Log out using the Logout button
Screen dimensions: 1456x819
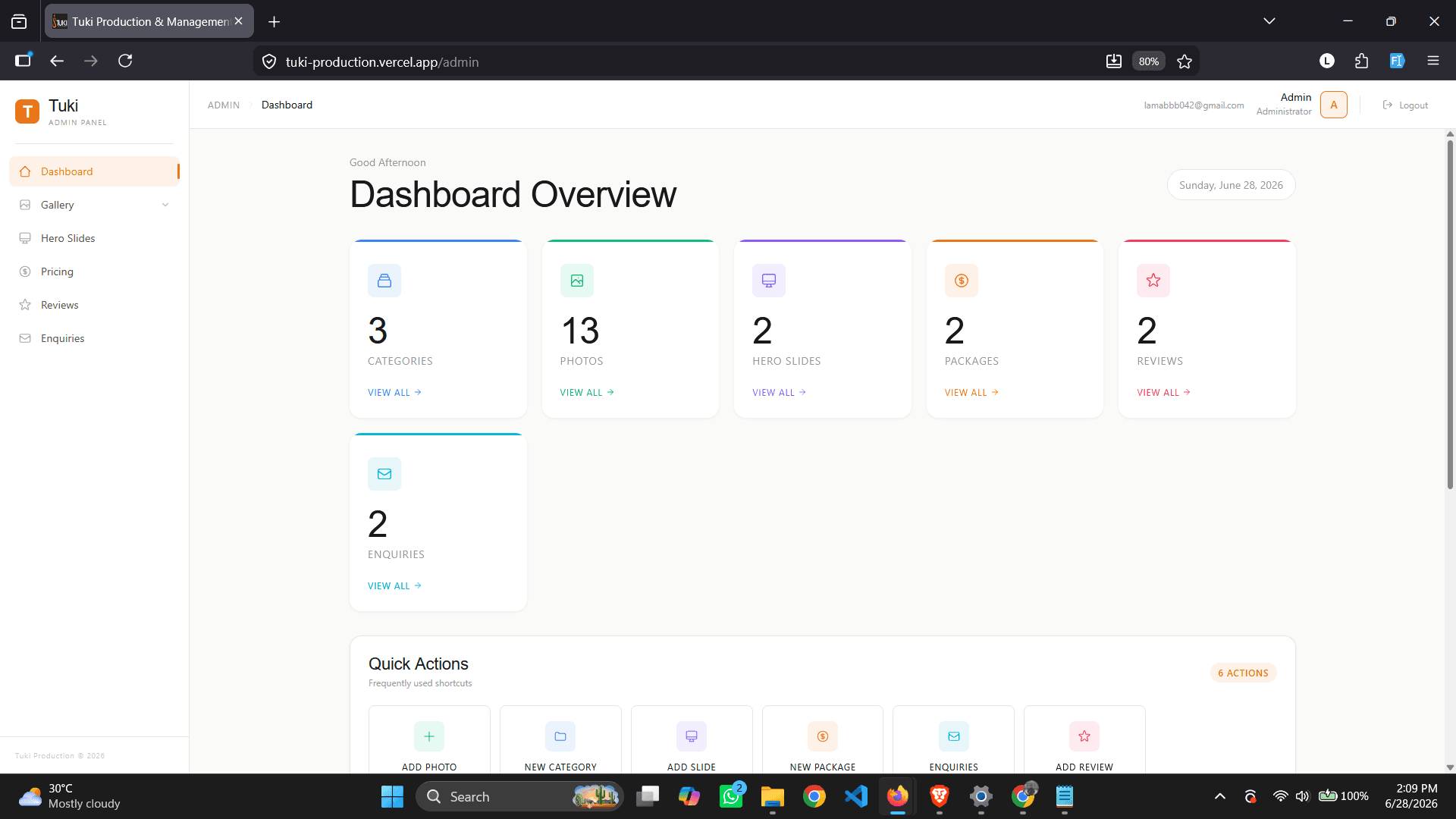coord(1405,105)
